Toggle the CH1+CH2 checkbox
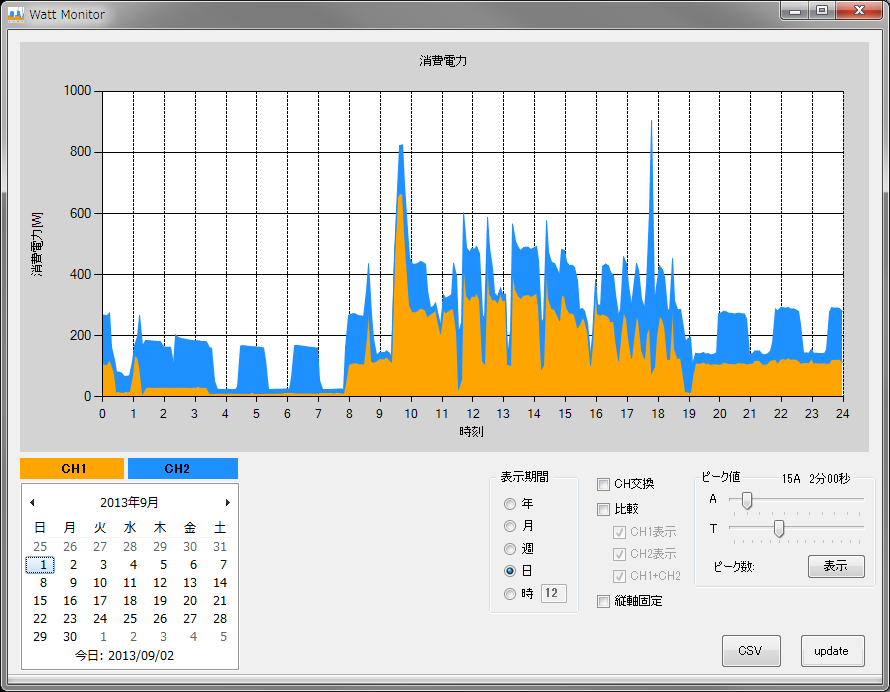Screen dimensions: 890x692 click(x=619, y=576)
